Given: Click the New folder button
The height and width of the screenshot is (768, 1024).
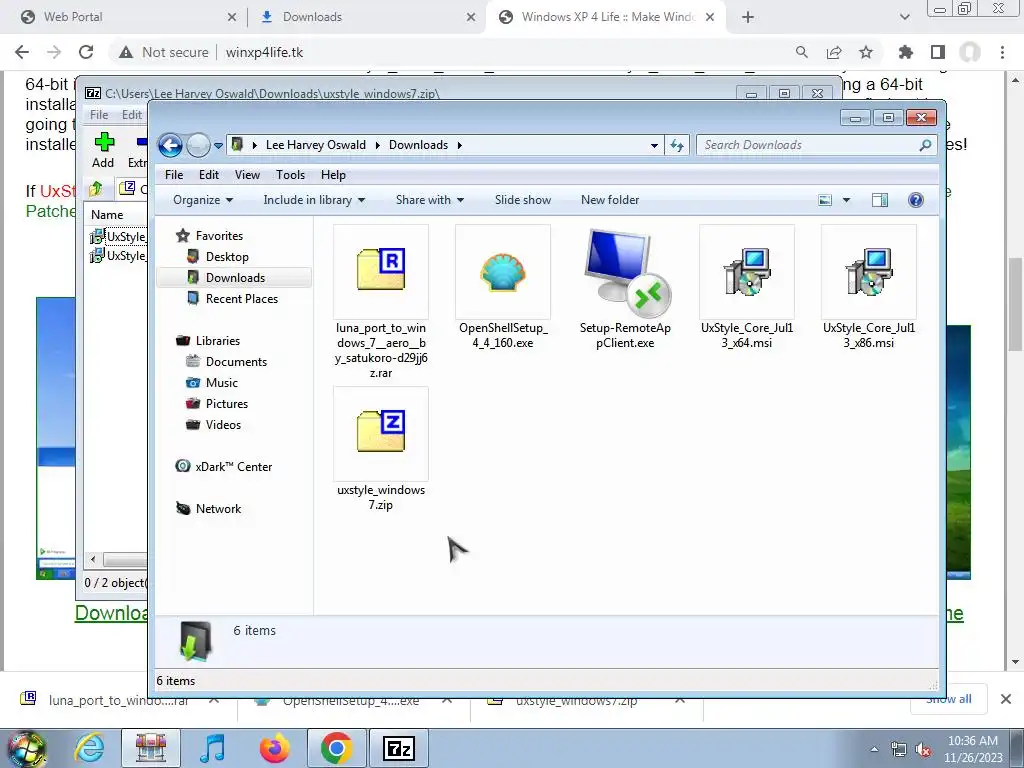Looking at the screenshot, I should [x=610, y=200].
